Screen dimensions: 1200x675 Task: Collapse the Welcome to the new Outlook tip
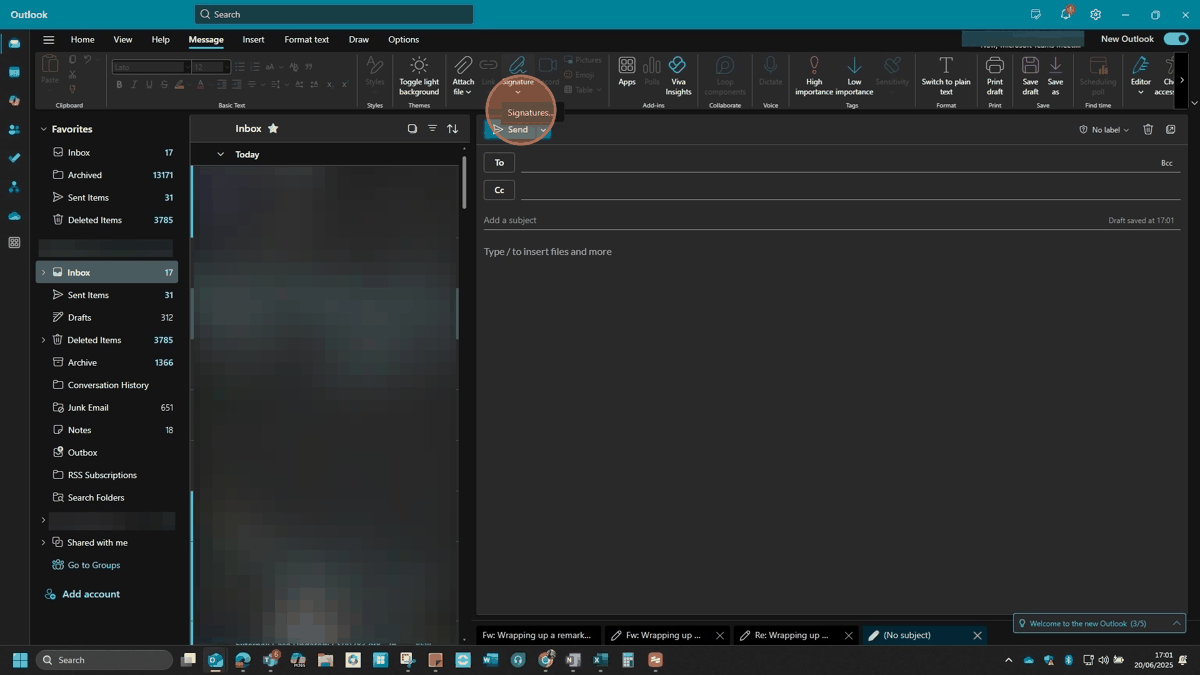point(1177,623)
